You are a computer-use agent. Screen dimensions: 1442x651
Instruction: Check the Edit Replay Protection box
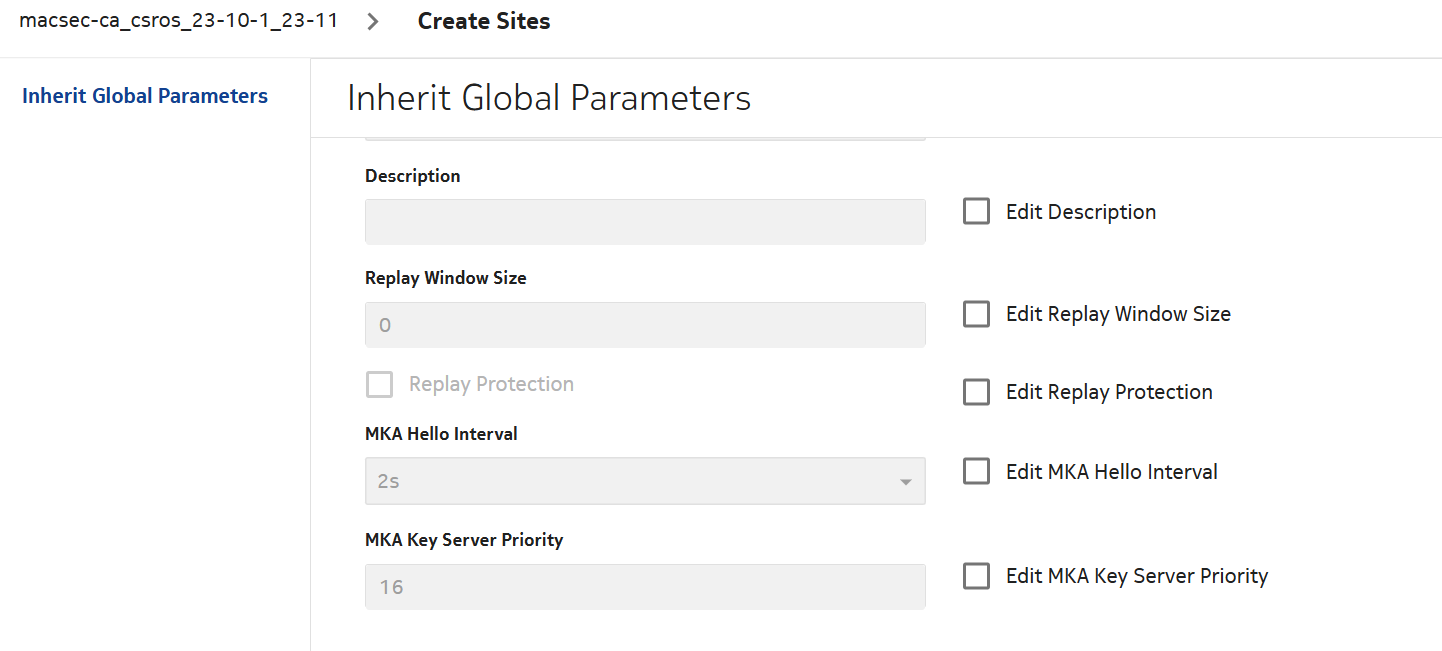coord(976,392)
